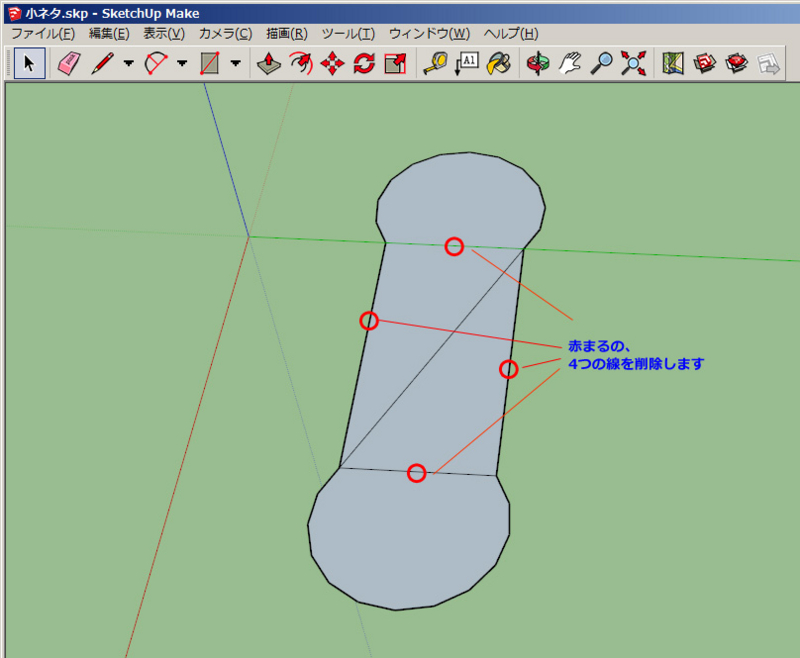800x658 pixels.
Task: Select the Tape Measure tool
Action: tap(435, 63)
